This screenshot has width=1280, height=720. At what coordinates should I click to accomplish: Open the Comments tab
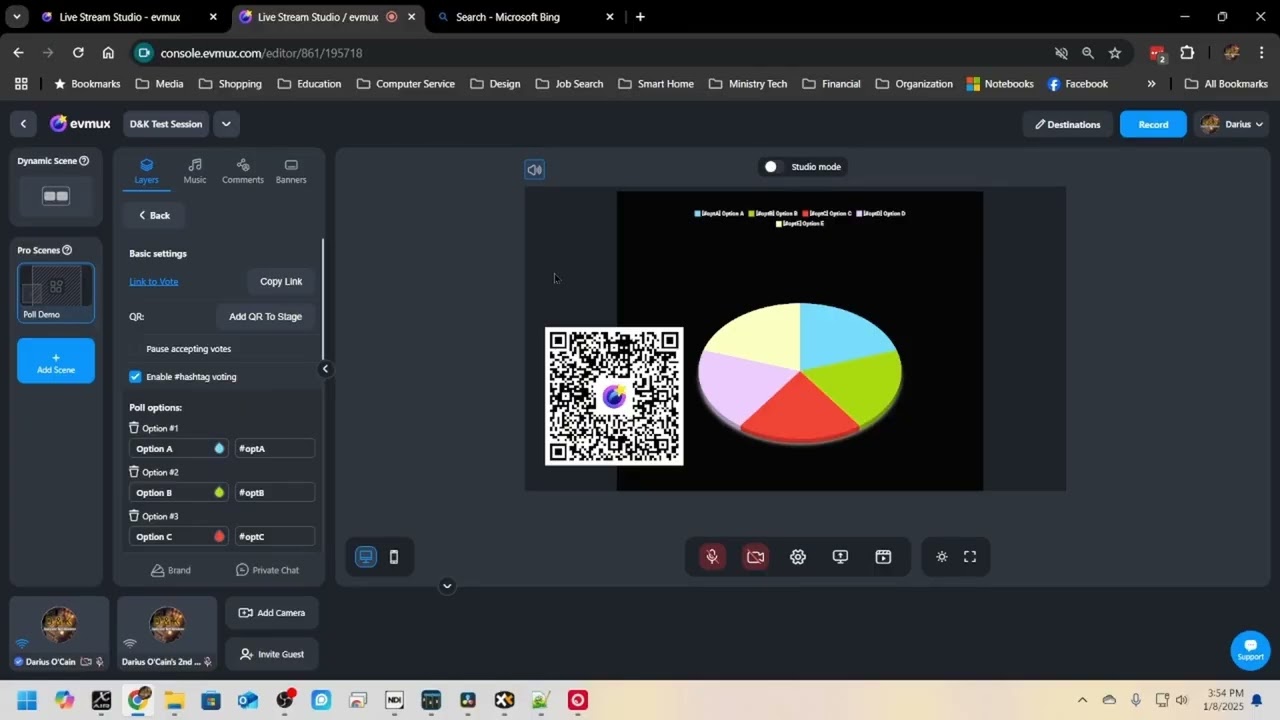tap(243, 171)
